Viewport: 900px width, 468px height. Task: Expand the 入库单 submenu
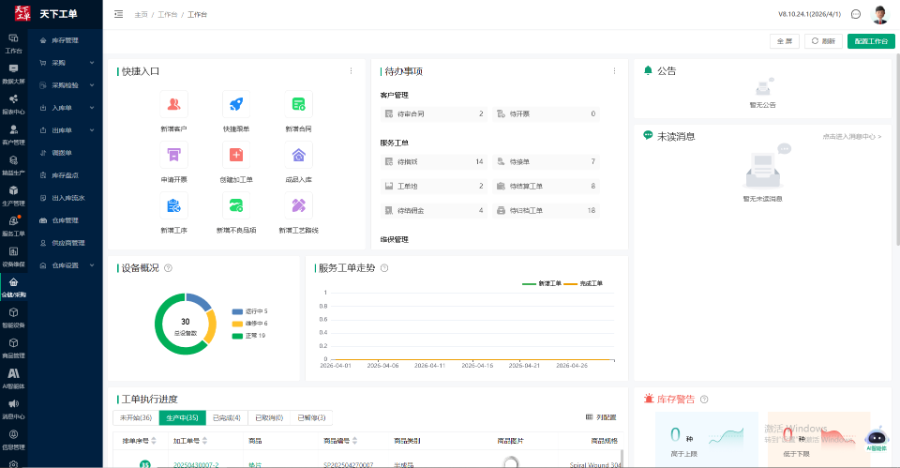coord(67,107)
